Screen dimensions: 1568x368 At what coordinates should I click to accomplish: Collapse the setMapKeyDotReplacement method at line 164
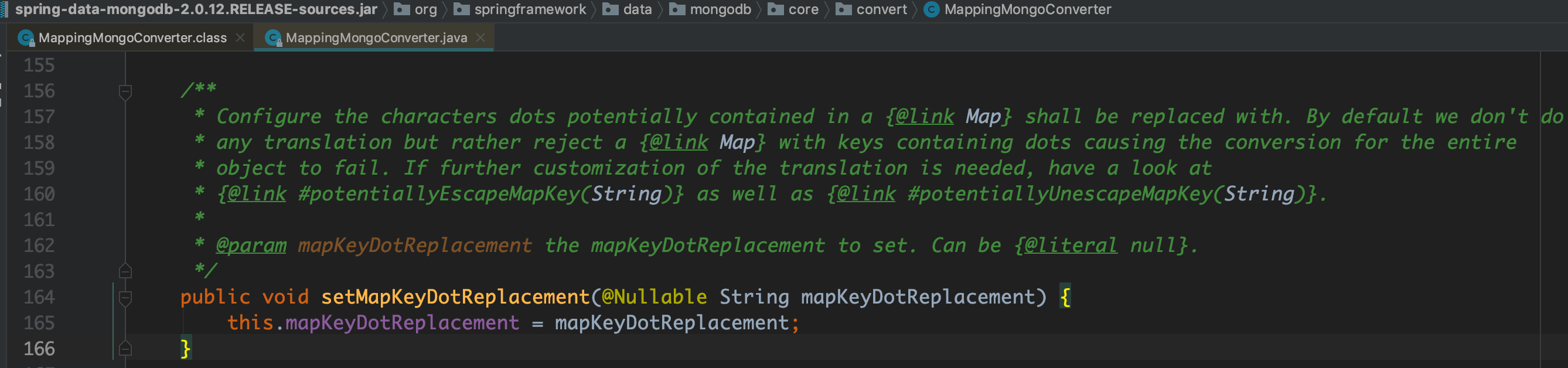pyautogui.click(x=125, y=298)
